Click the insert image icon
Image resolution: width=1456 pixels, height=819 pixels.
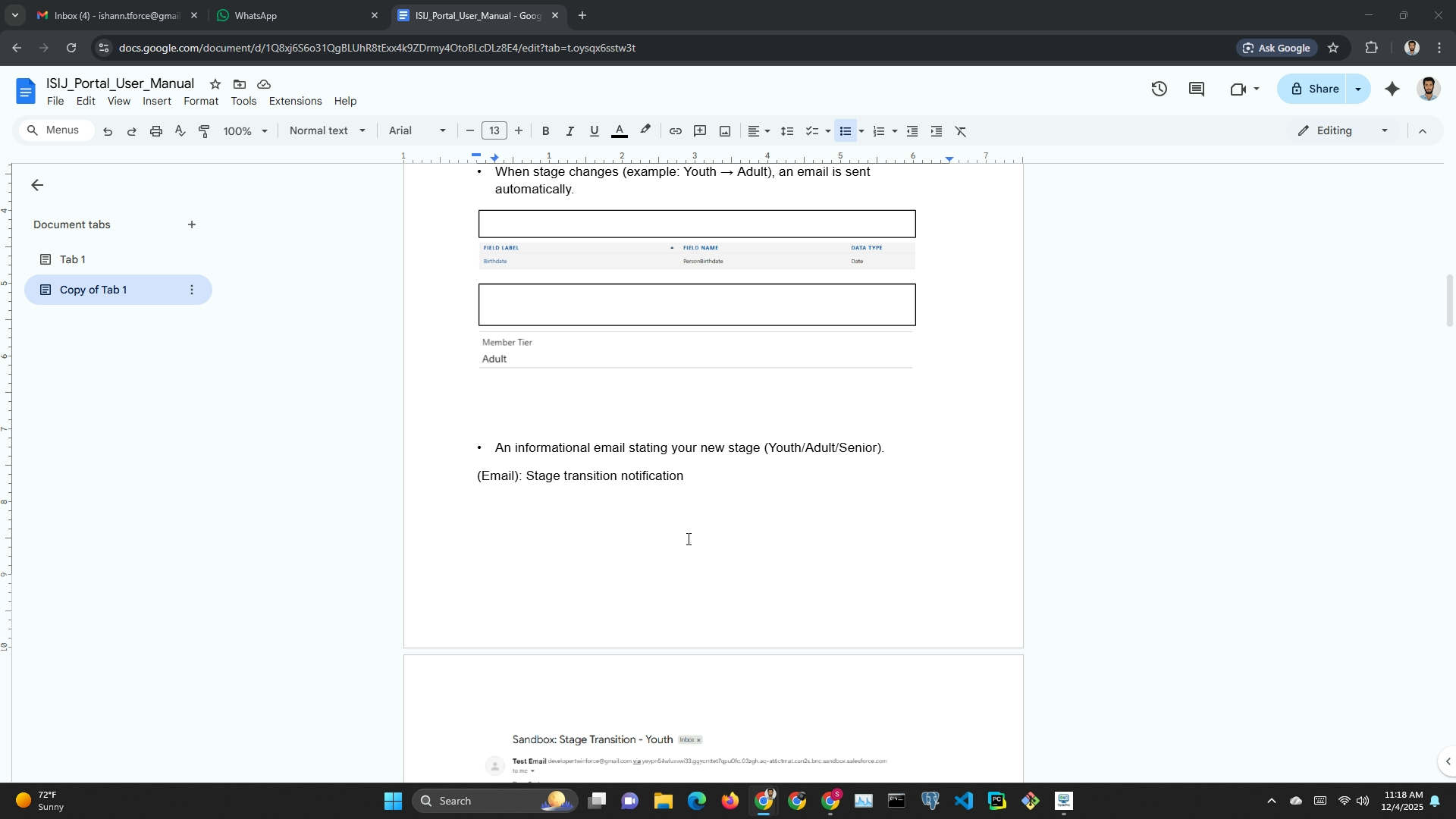(725, 131)
